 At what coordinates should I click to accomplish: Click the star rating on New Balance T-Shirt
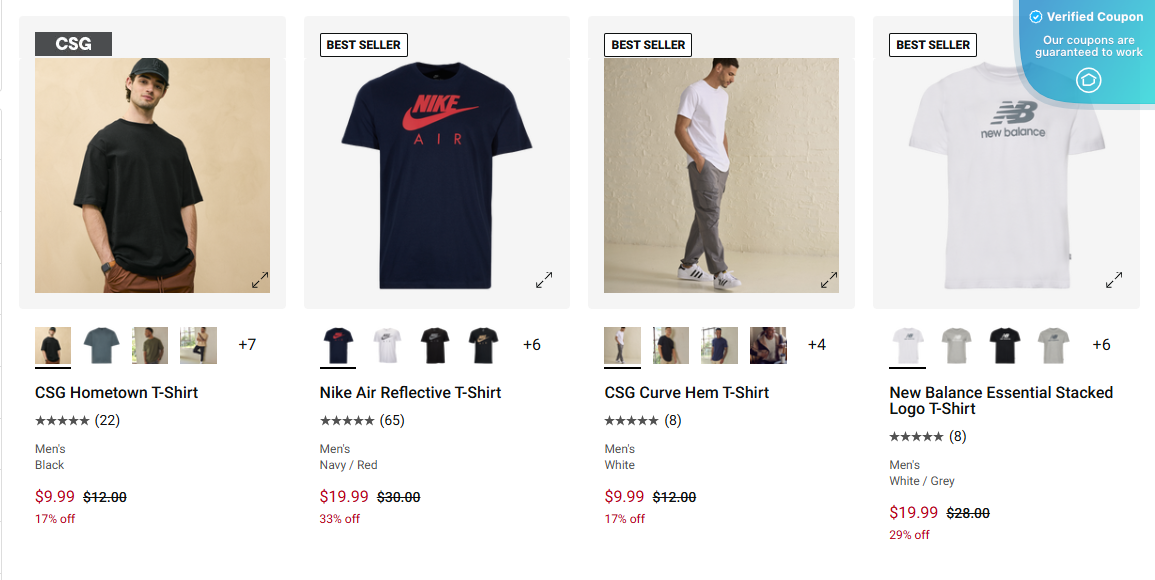click(x=915, y=436)
